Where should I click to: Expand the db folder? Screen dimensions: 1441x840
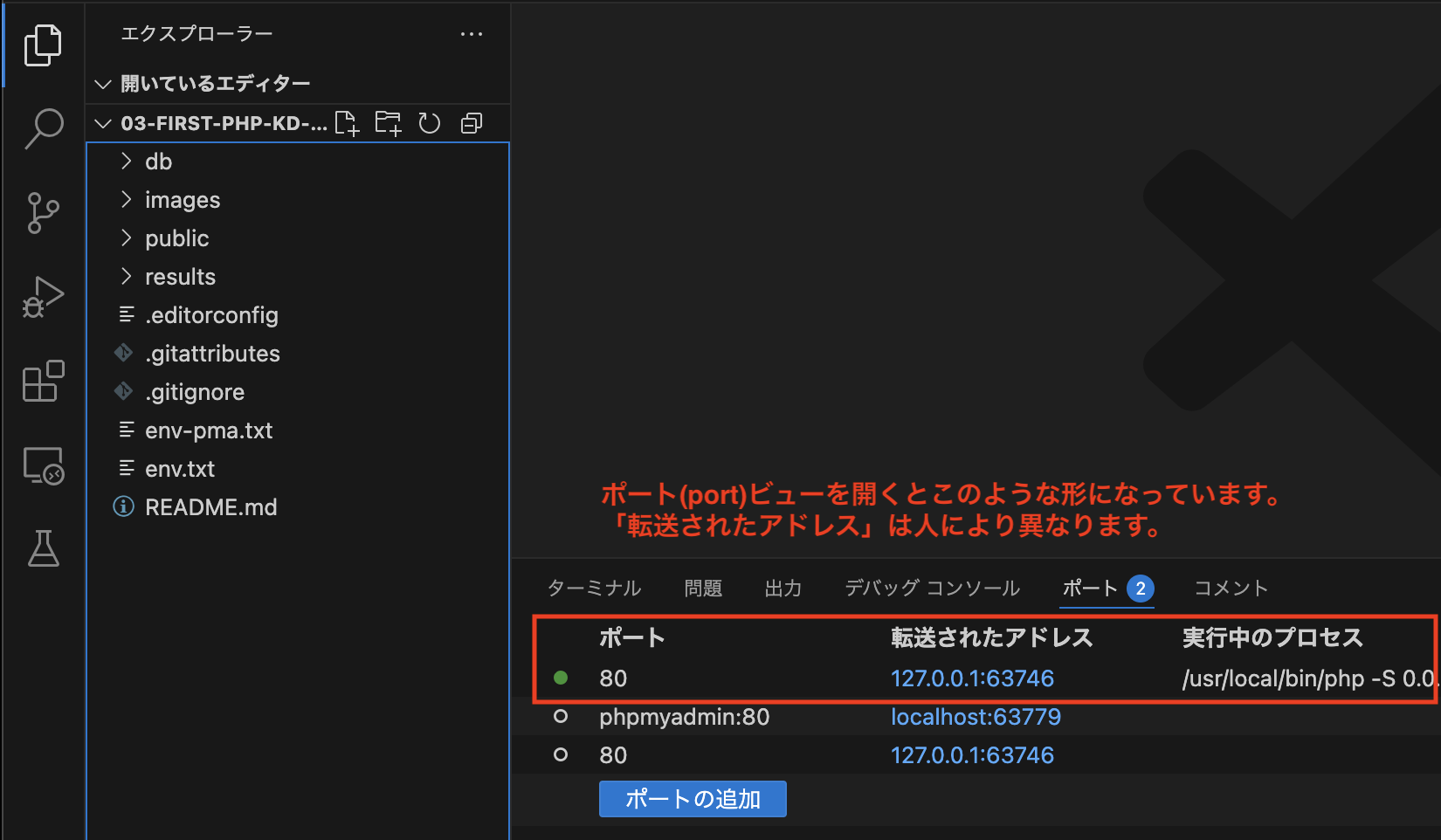(158, 162)
